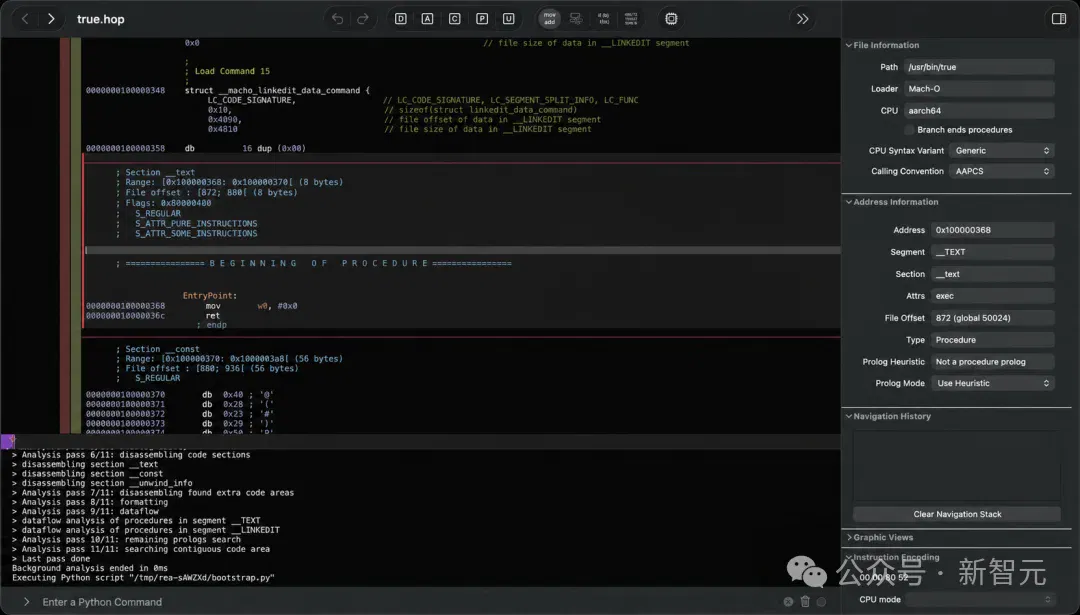This screenshot has height=615, width=1080.
Task: Redo the last action
Action: click(363, 19)
